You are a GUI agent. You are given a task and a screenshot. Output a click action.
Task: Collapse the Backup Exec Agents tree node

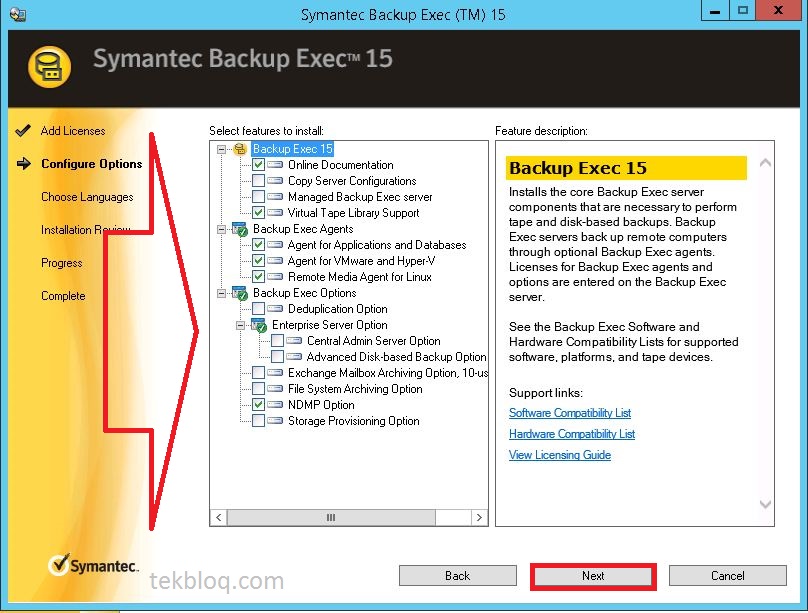pyautogui.click(x=222, y=229)
